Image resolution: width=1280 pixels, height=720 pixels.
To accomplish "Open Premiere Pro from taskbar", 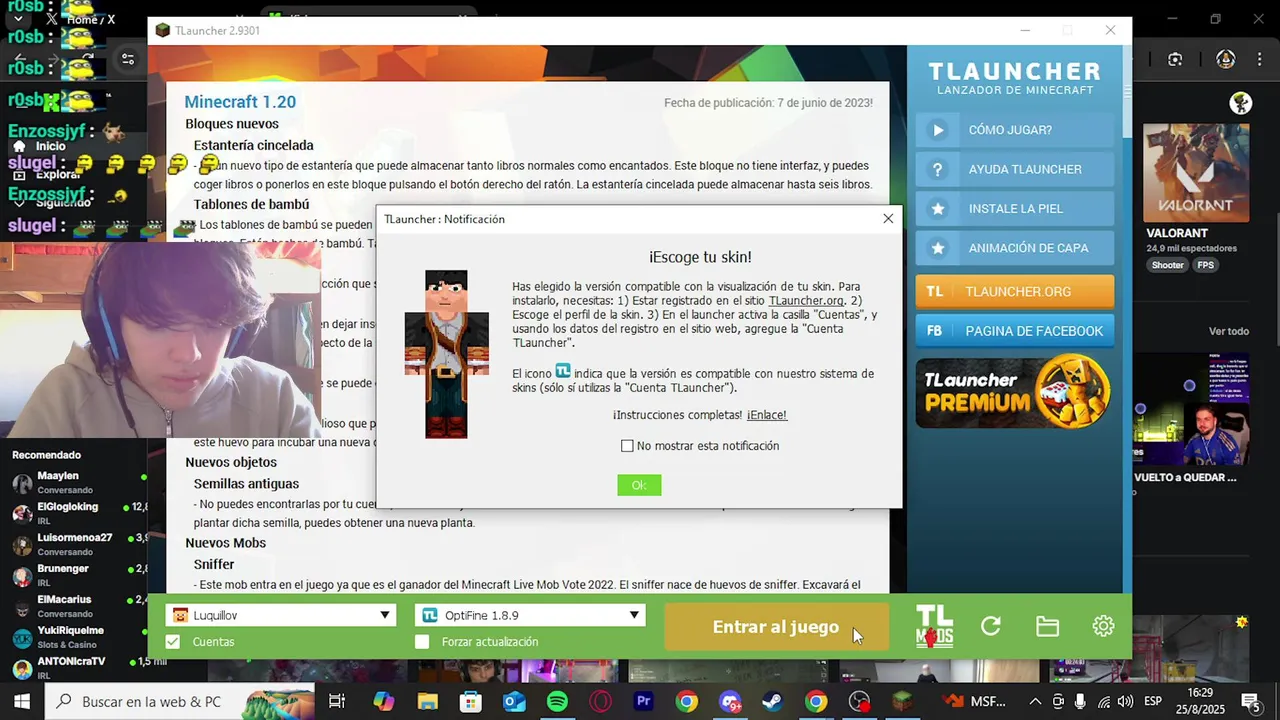I will 644,702.
